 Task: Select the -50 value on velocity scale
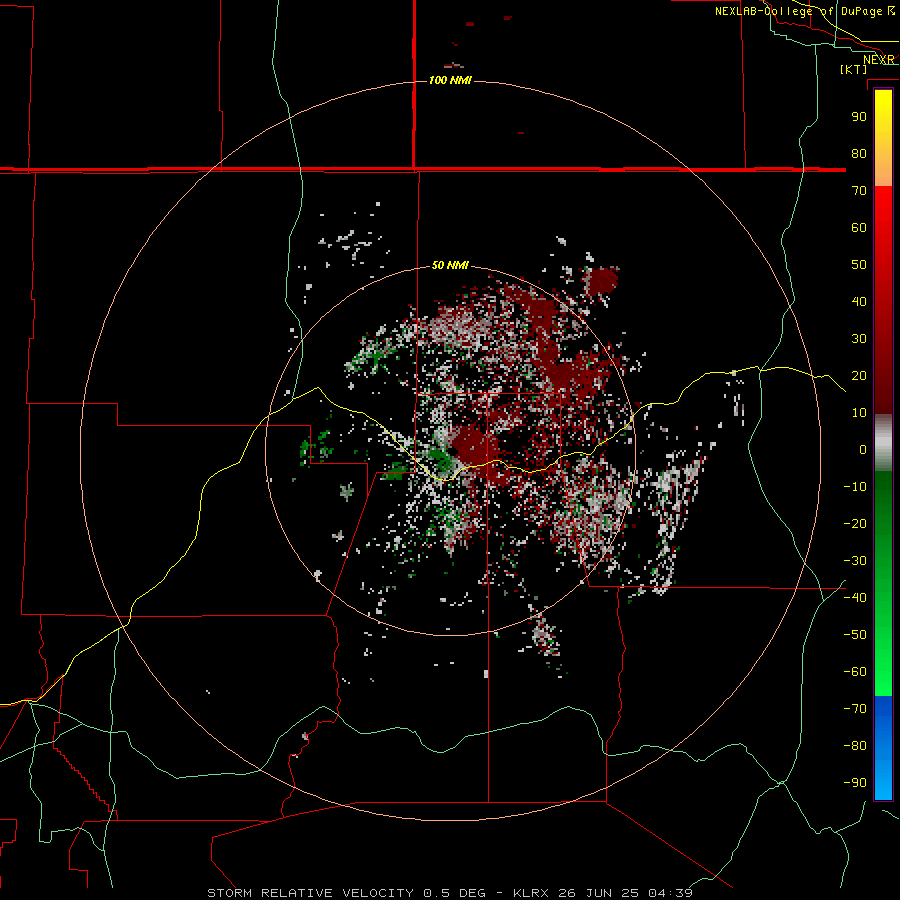[855, 635]
